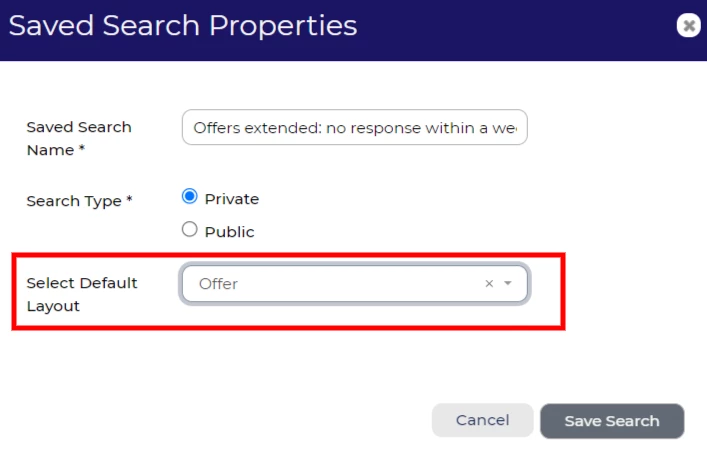The image size is (707, 452).
Task: Click the Saved Search Properties title text
Action: click(x=182, y=25)
